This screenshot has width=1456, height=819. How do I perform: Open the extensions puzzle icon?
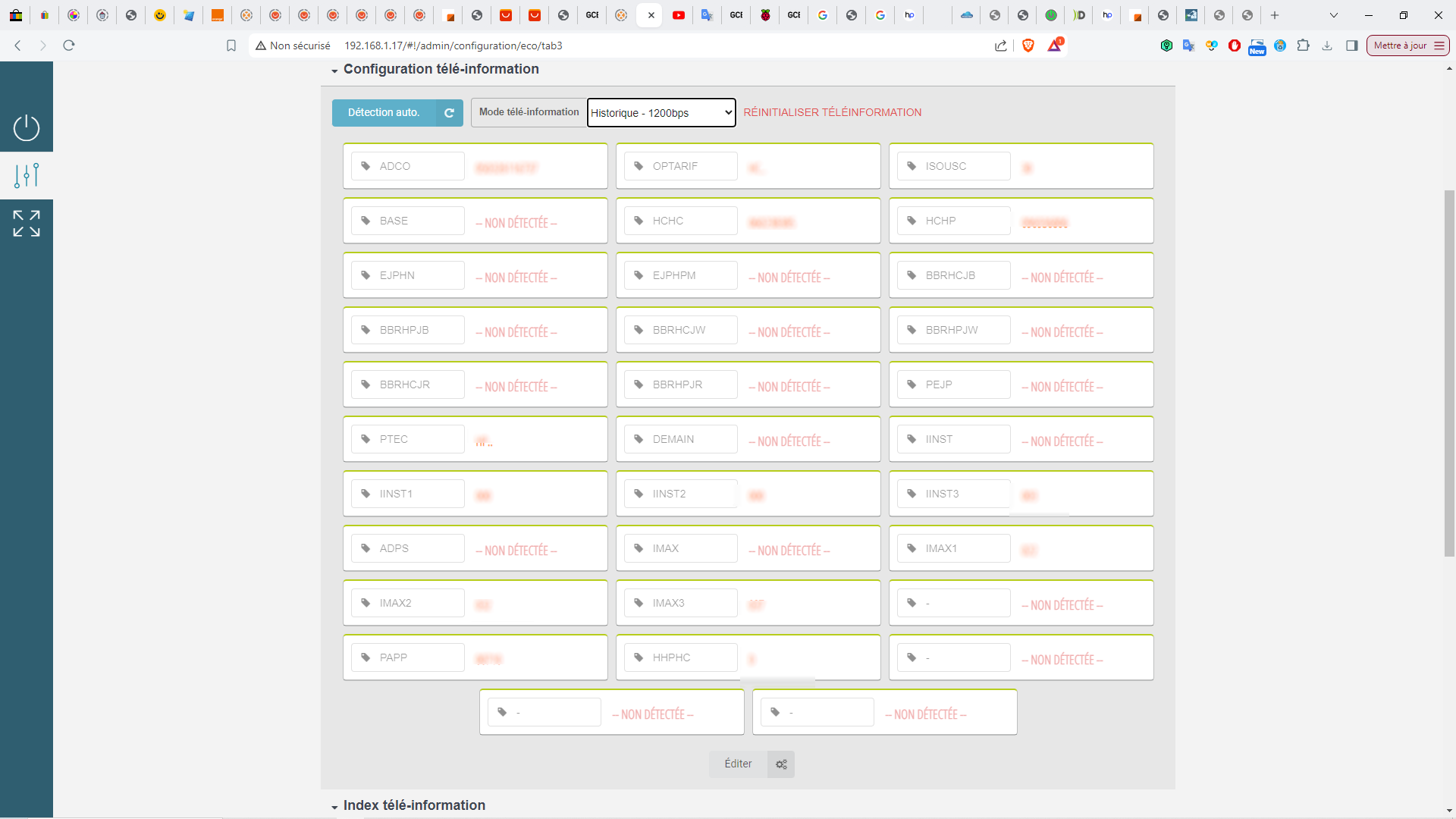tap(1303, 45)
